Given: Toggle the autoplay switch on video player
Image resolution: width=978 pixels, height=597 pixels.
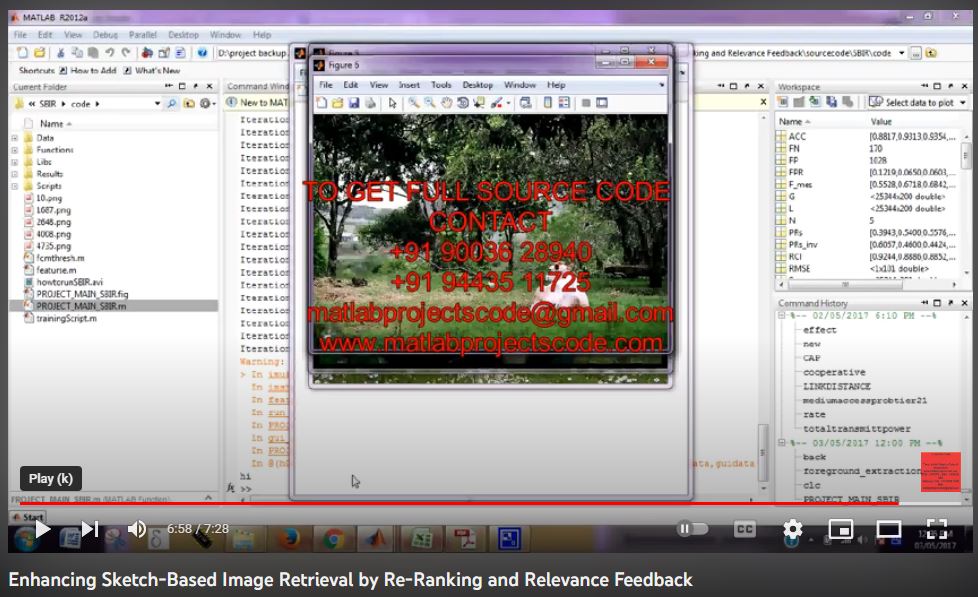Looking at the screenshot, I should [x=689, y=529].
